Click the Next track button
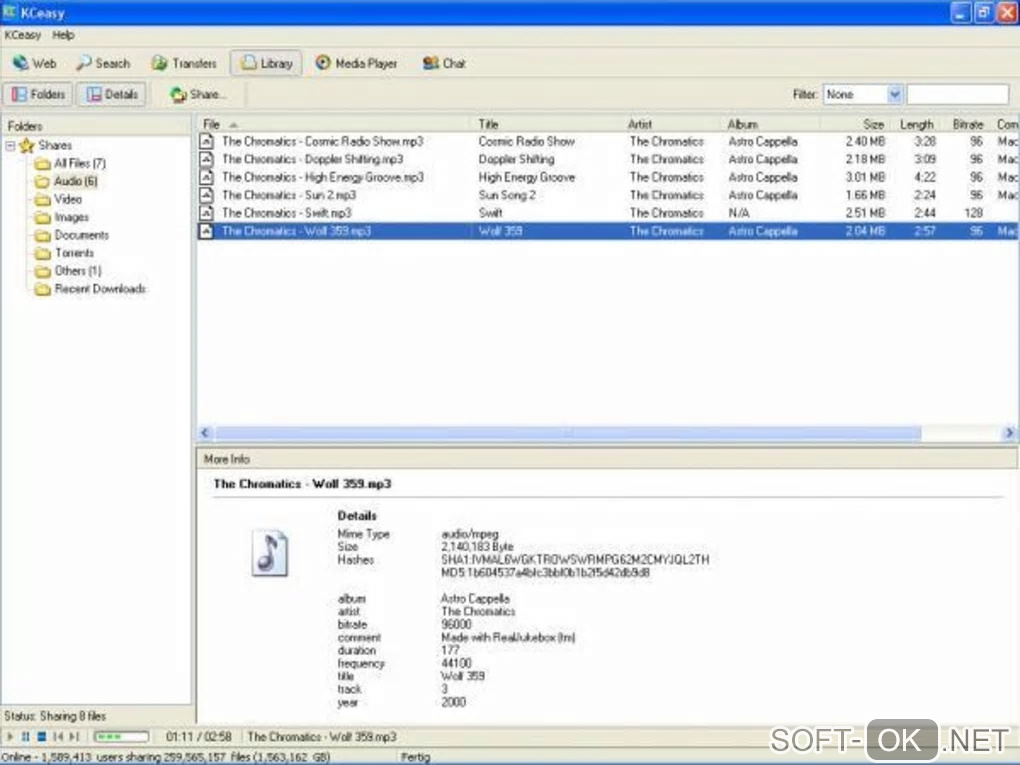This screenshot has height=765, width=1020. tap(74, 736)
